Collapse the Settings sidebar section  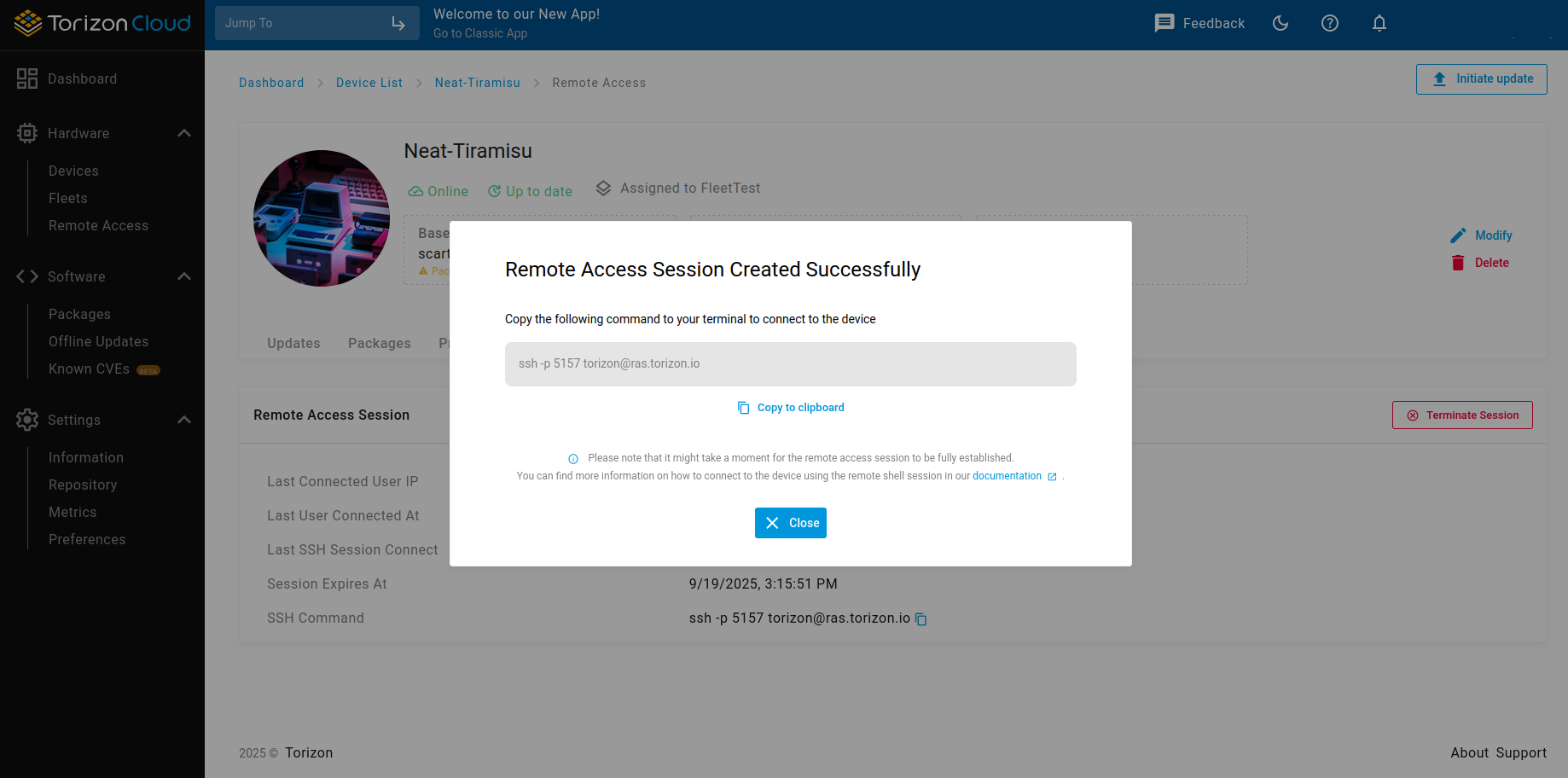pyautogui.click(x=184, y=420)
